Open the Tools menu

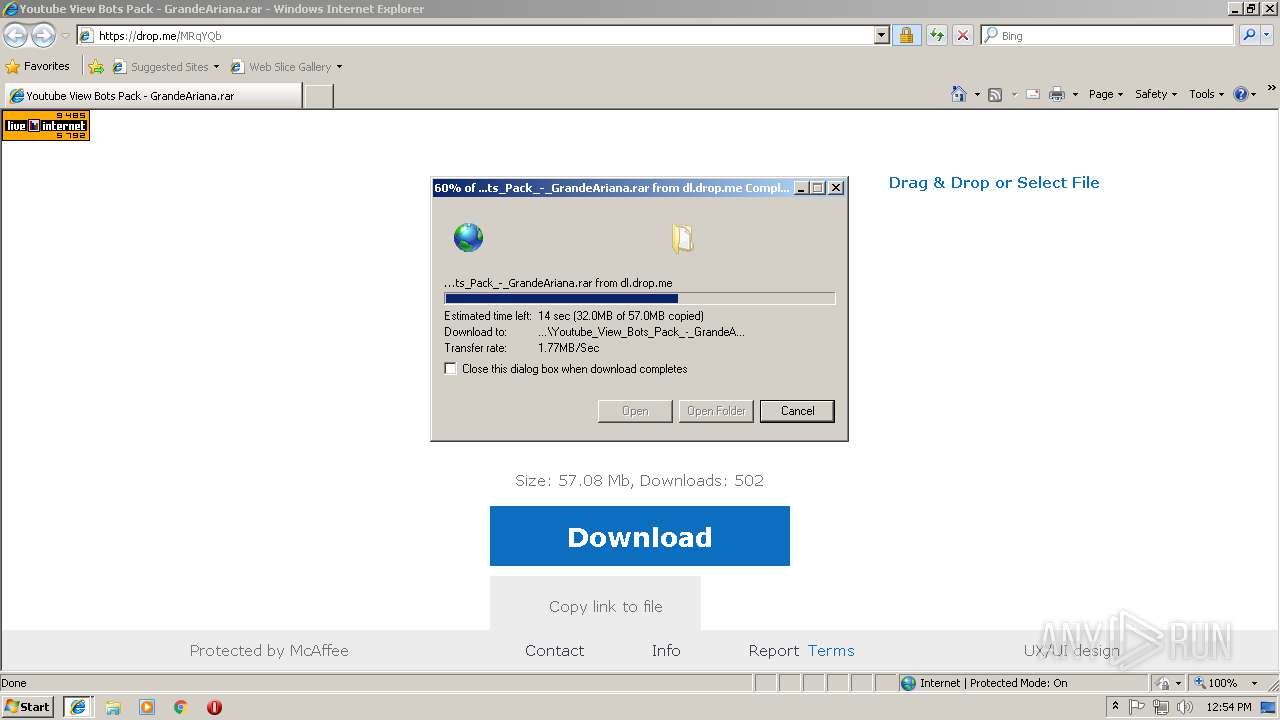pyautogui.click(x=1207, y=94)
